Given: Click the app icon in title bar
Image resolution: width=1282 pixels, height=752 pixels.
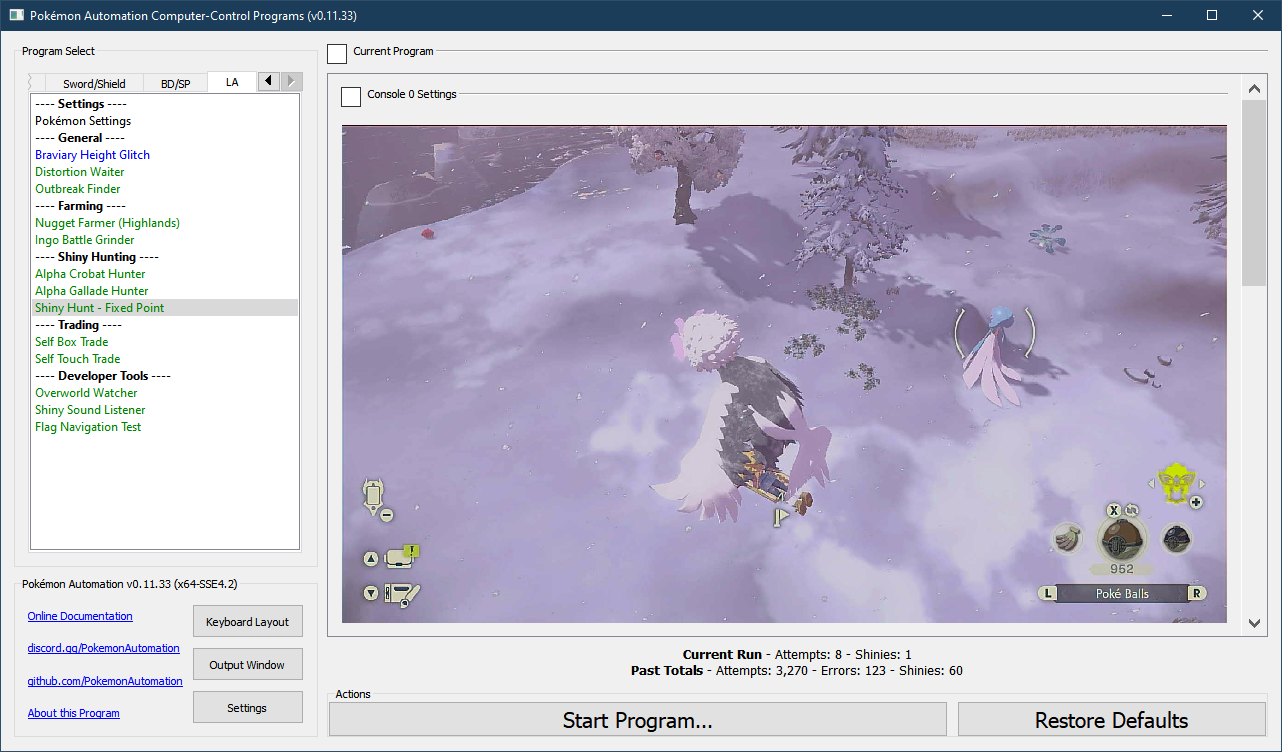Looking at the screenshot, I should coord(16,16).
